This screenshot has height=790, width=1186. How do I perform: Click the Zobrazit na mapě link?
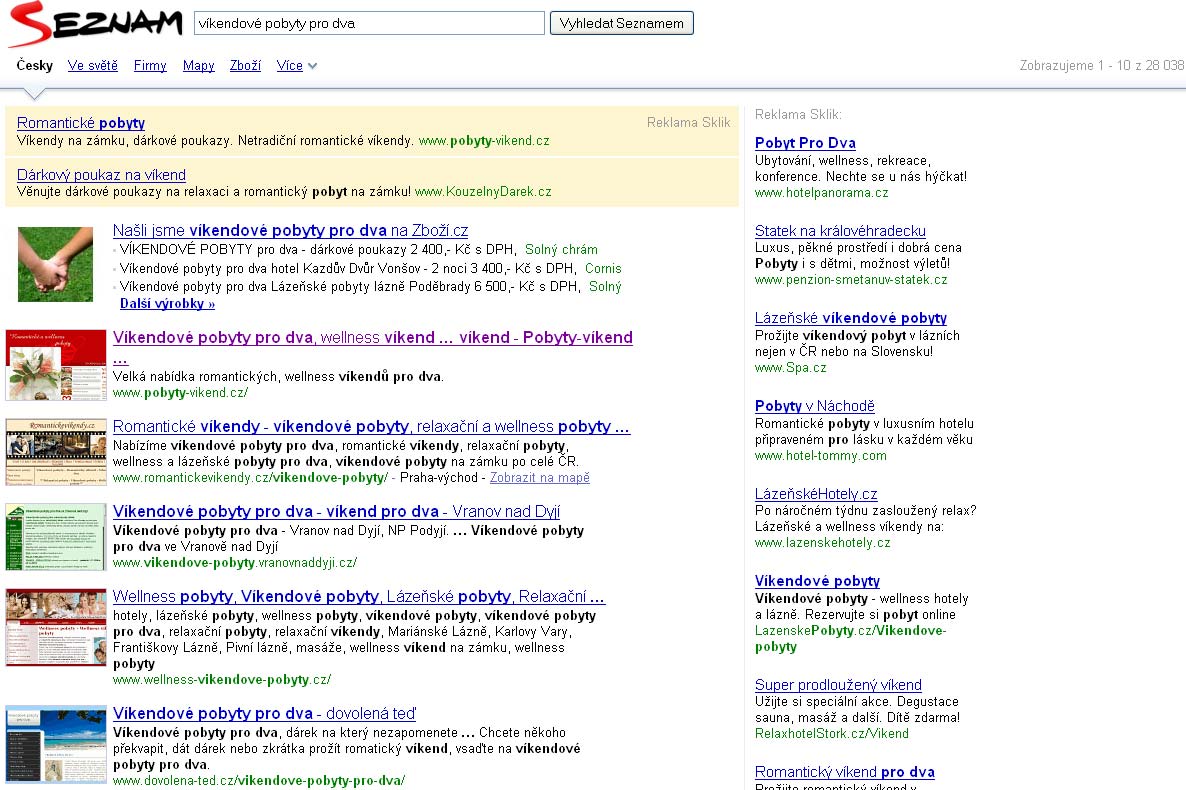pyautogui.click(x=539, y=477)
